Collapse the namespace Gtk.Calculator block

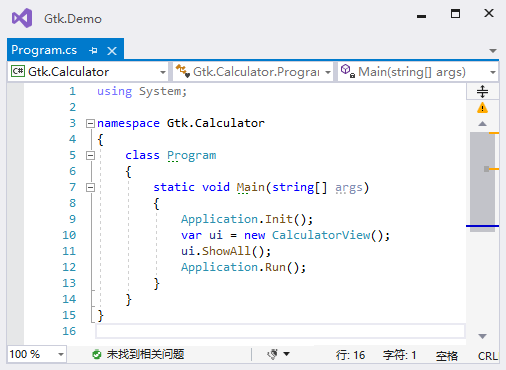[x=90, y=124]
